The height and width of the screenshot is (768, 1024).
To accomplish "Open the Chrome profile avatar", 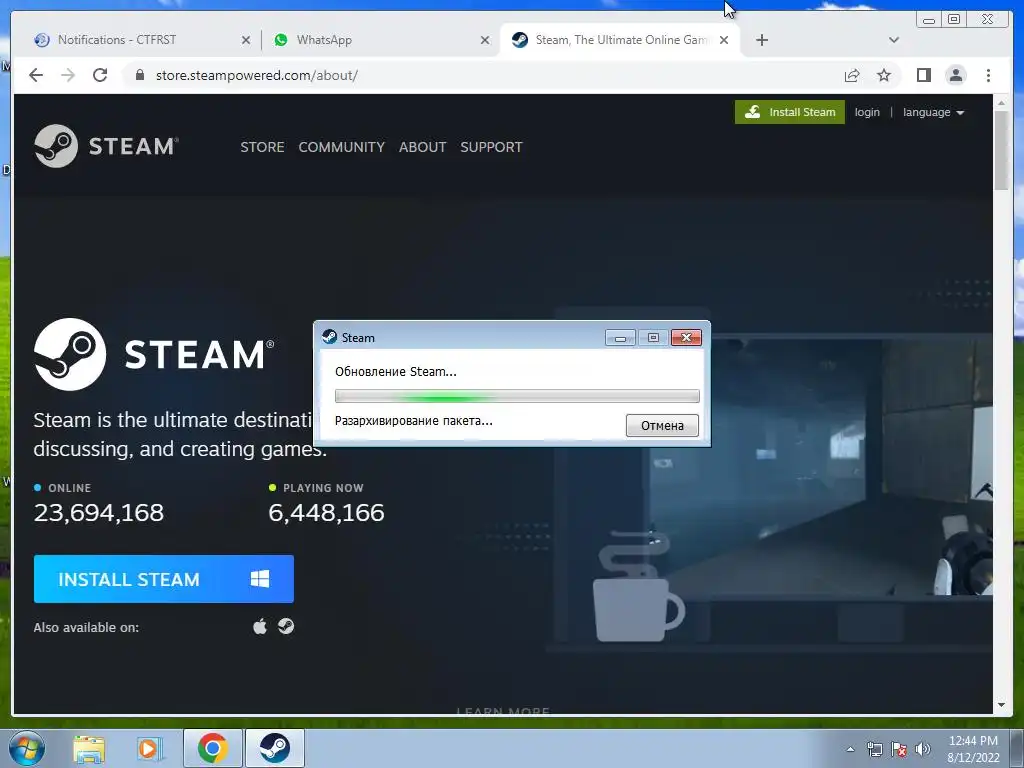I will pyautogui.click(x=956, y=75).
